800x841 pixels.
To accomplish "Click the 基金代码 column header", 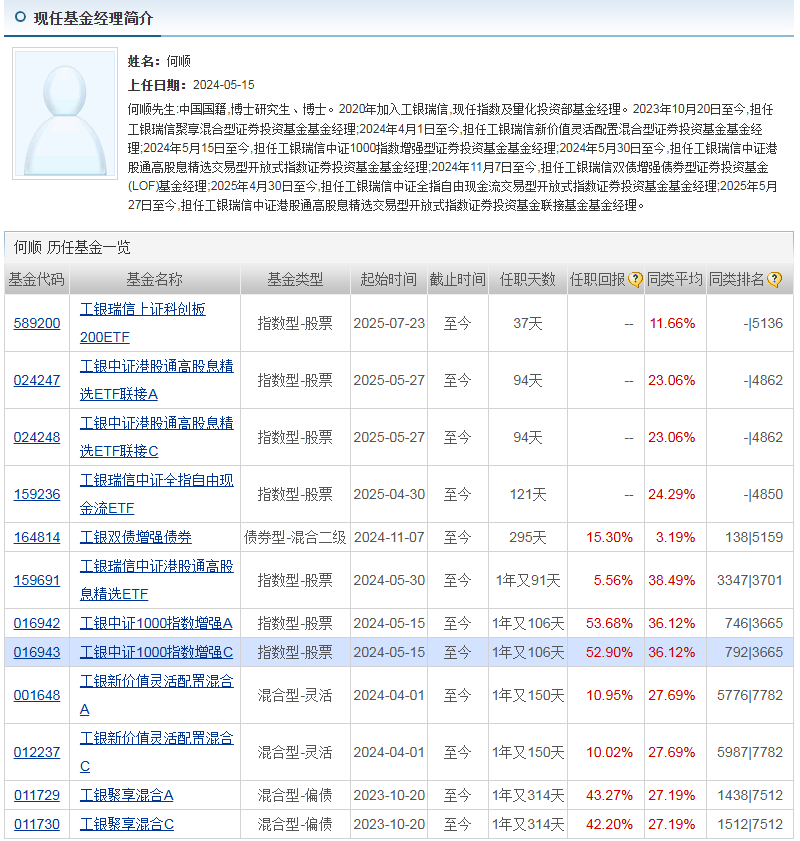I will pyautogui.click(x=36, y=279).
